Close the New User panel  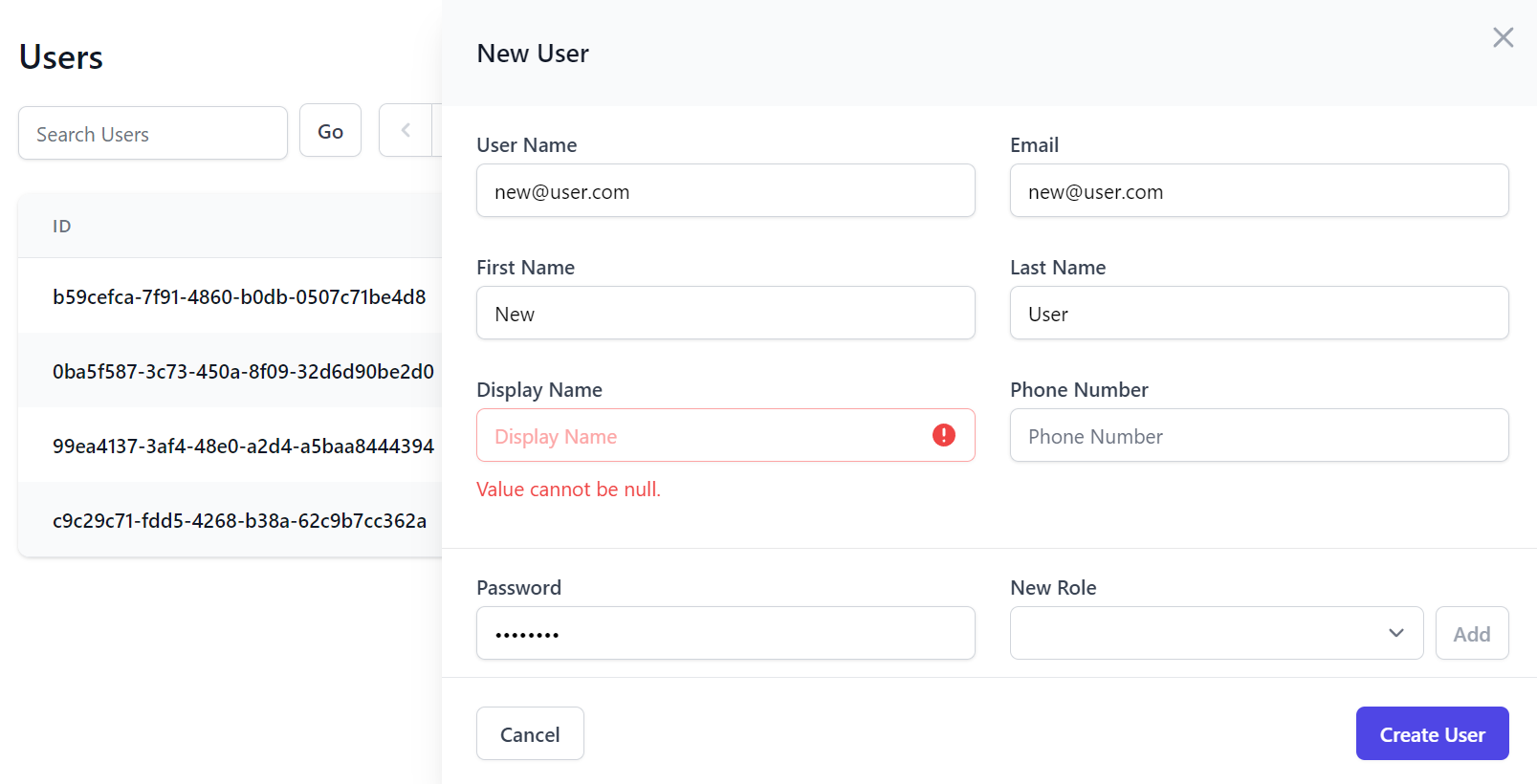[1503, 37]
